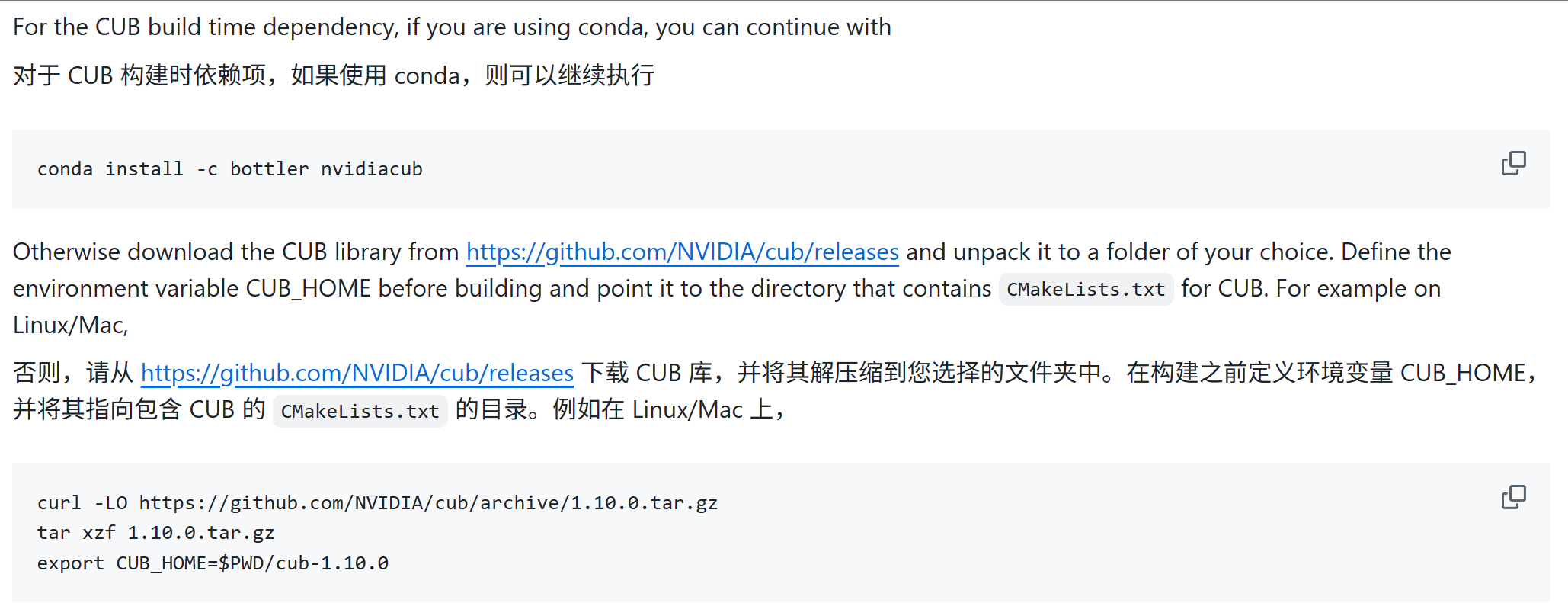Screen dimensions: 1568x603
Task: Open the NVIDIA cub releases link in Chinese text
Action: click(357, 373)
